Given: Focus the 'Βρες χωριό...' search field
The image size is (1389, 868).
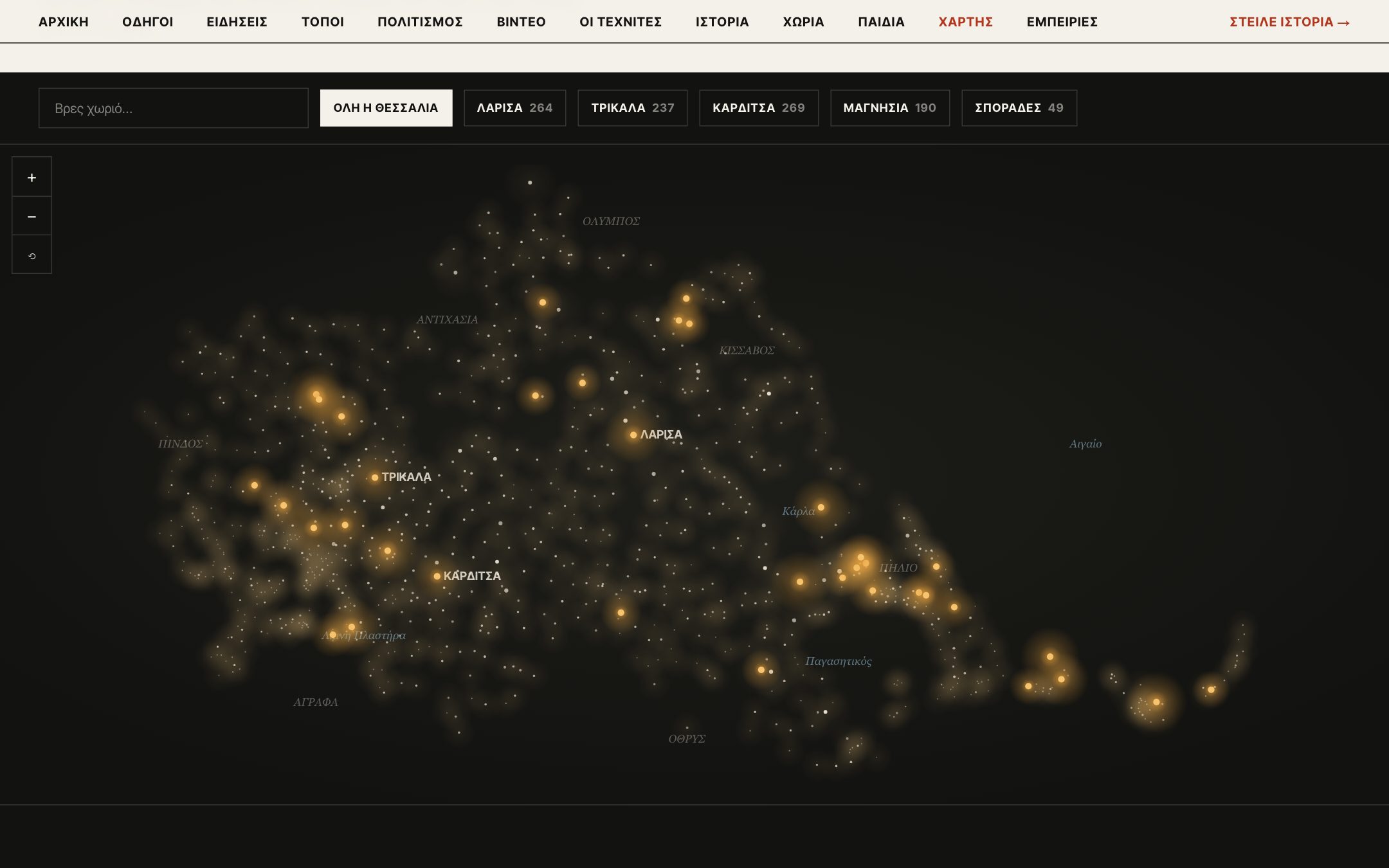Looking at the screenshot, I should (174, 108).
